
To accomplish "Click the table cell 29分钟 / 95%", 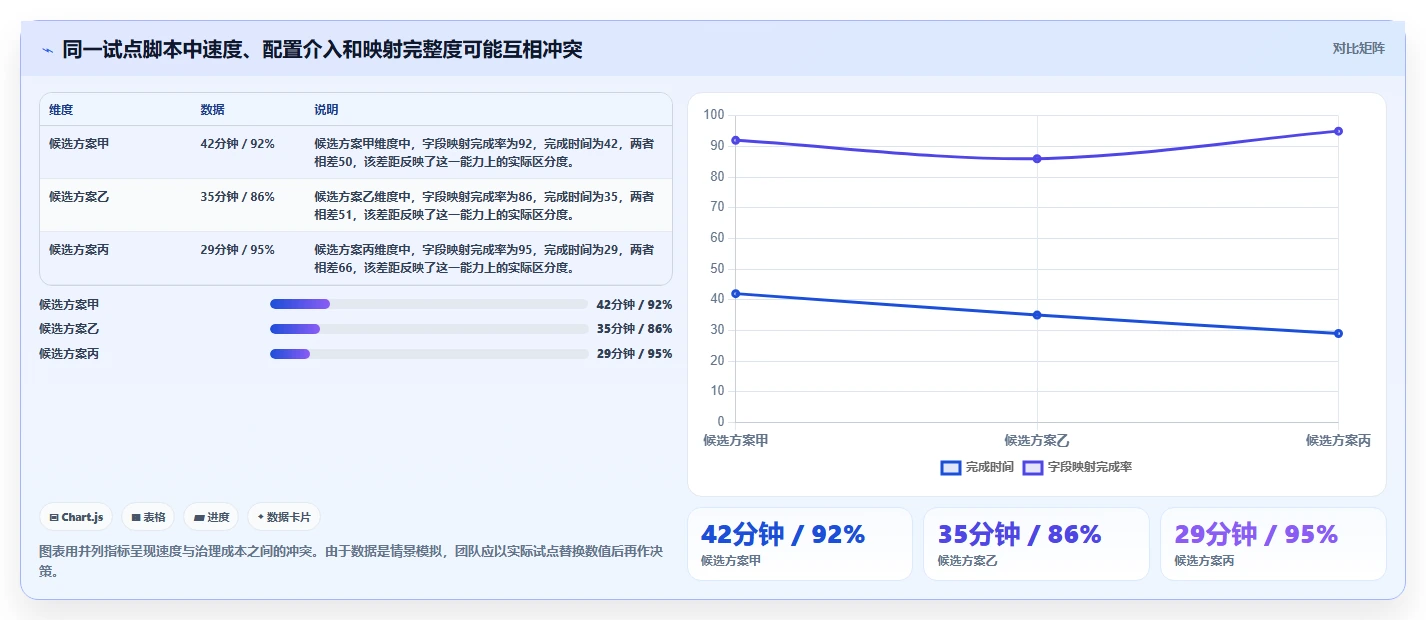I will [237, 249].
